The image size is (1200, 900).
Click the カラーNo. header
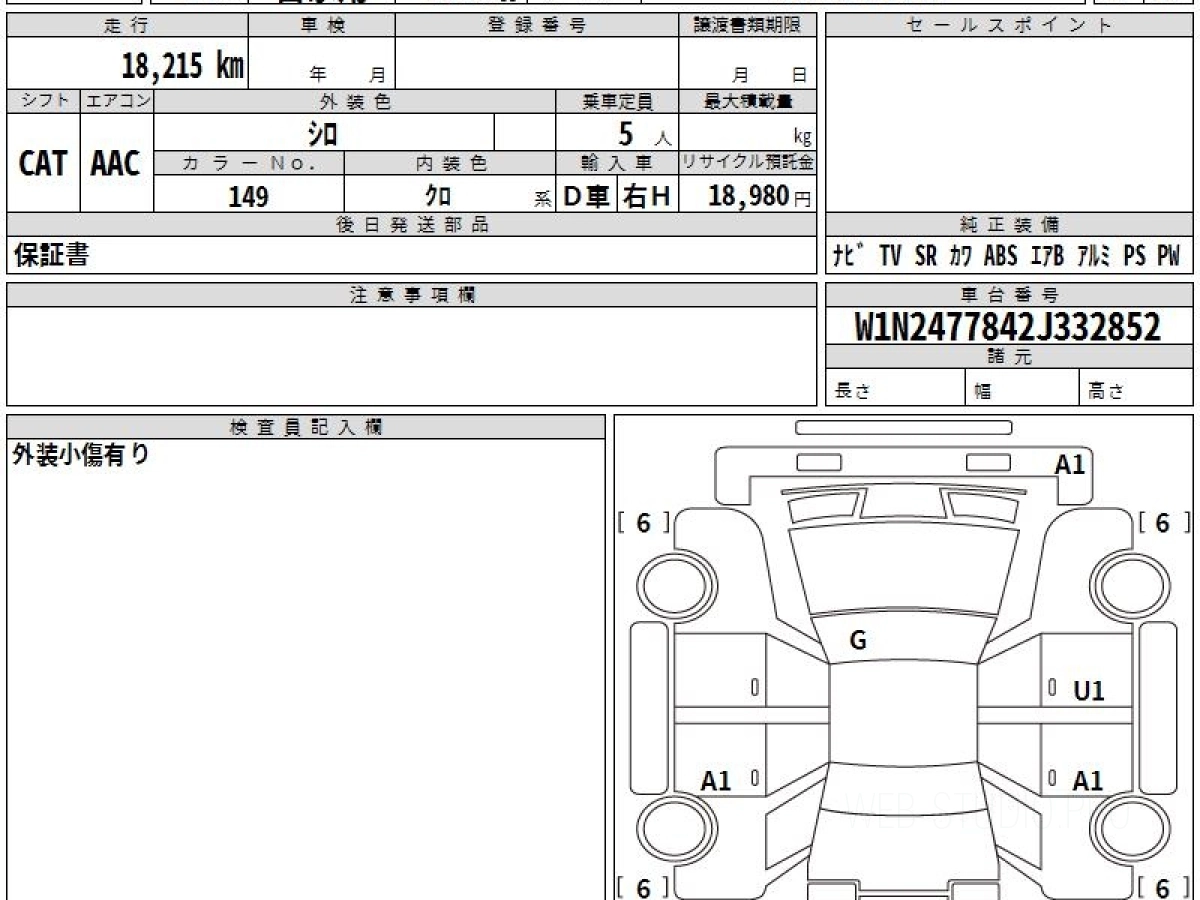pos(249,163)
